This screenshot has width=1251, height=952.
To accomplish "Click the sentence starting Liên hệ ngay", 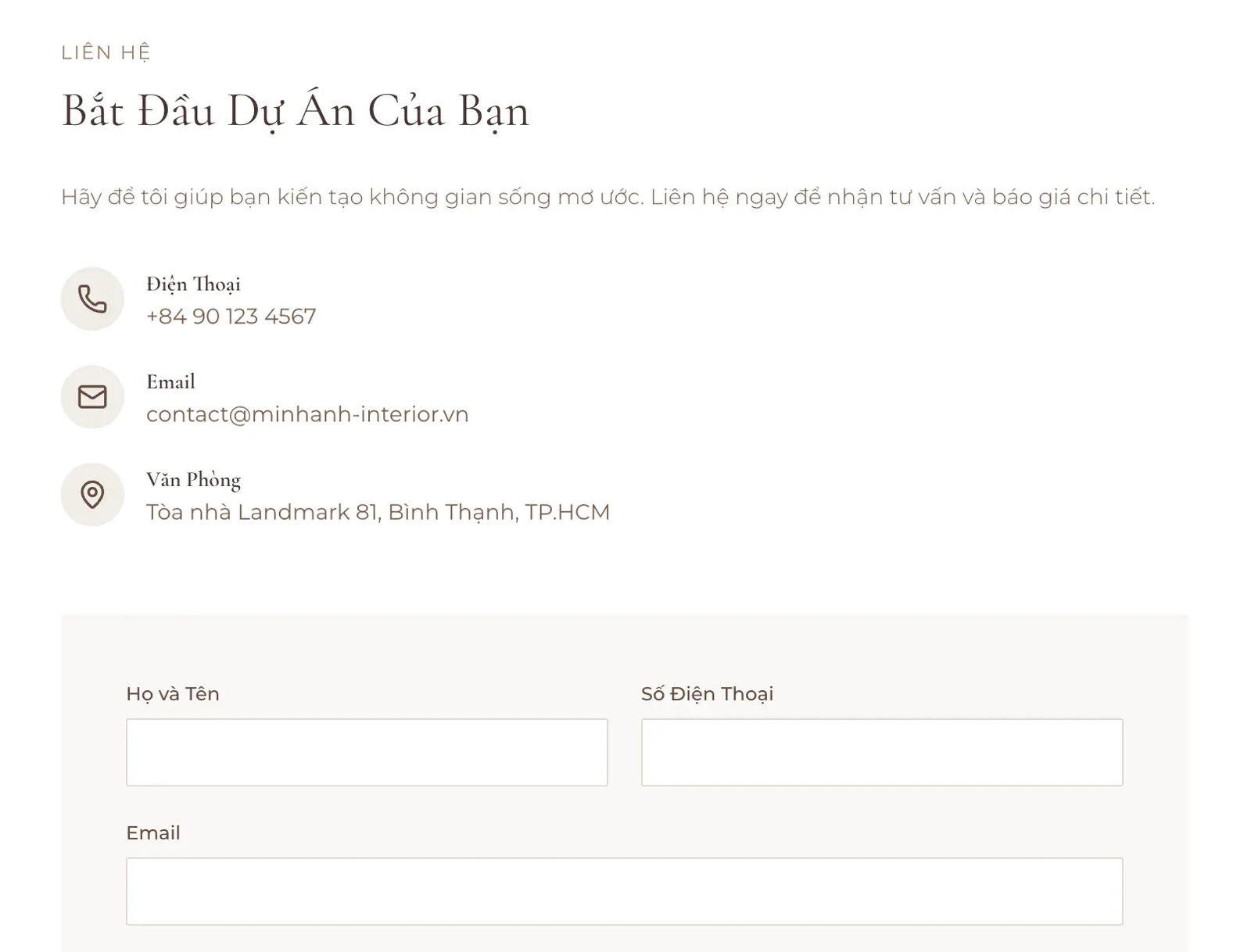I will coord(902,197).
